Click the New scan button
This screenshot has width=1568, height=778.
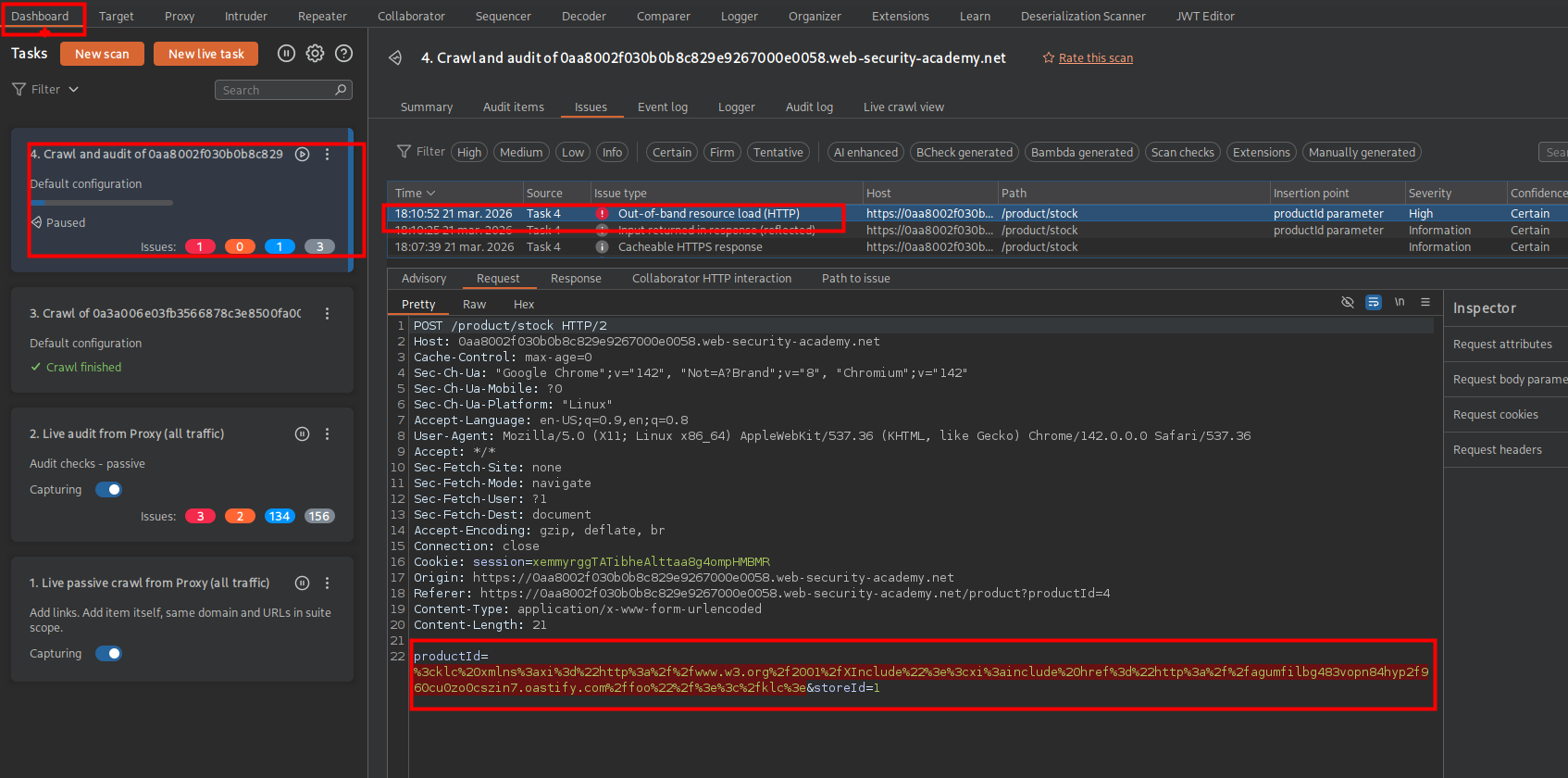click(x=102, y=55)
